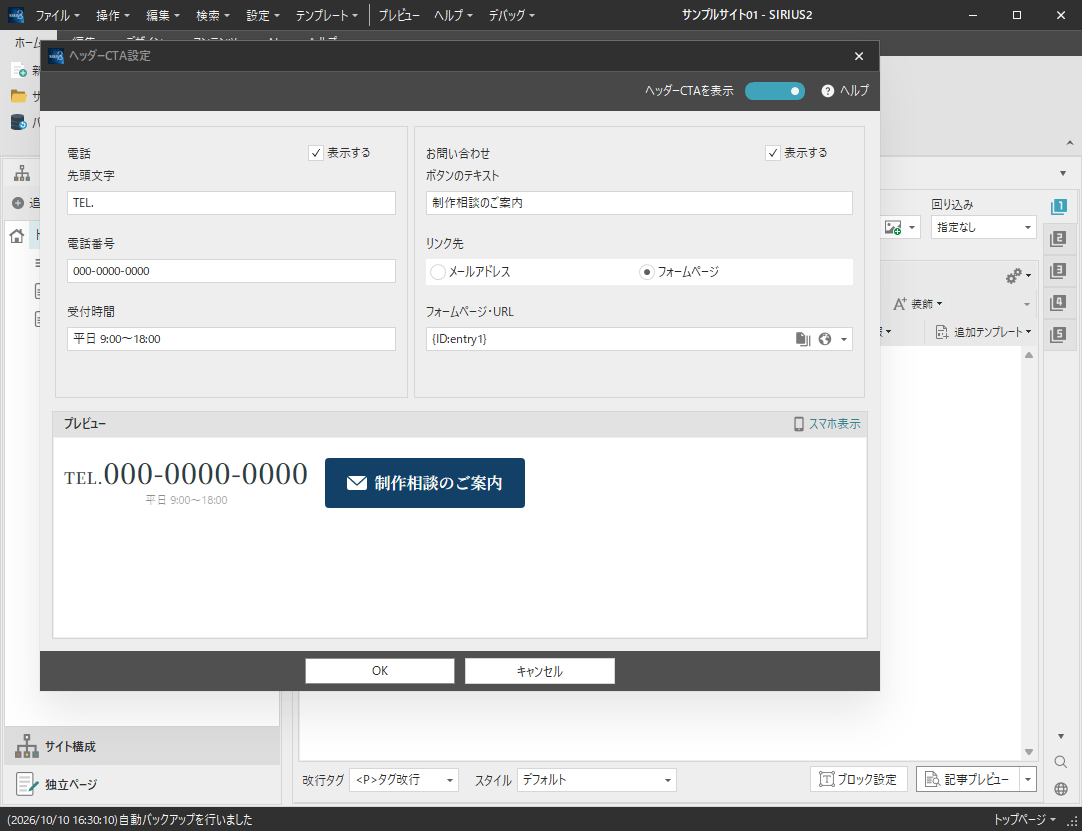Click the 制作相談のご案内 preview button
This screenshot has height=831, width=1082.
pos(425,483)
